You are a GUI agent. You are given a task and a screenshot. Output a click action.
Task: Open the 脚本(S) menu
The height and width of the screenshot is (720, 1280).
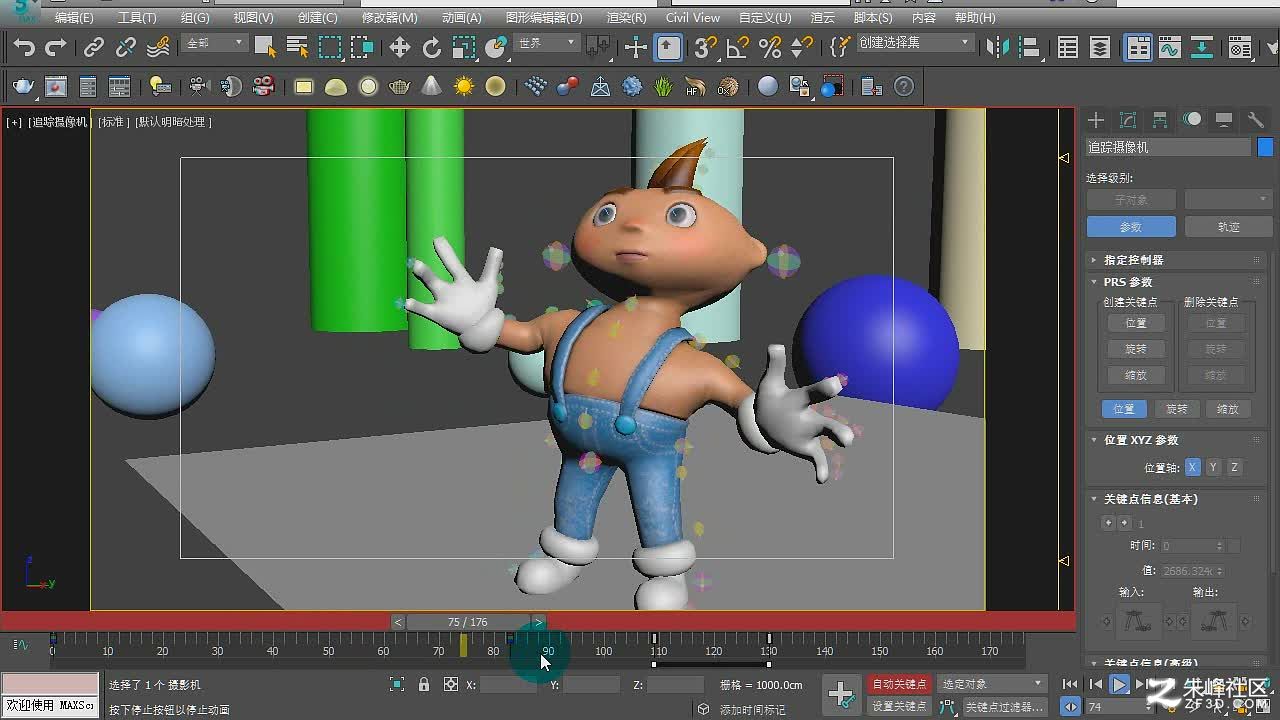point(873,18)
